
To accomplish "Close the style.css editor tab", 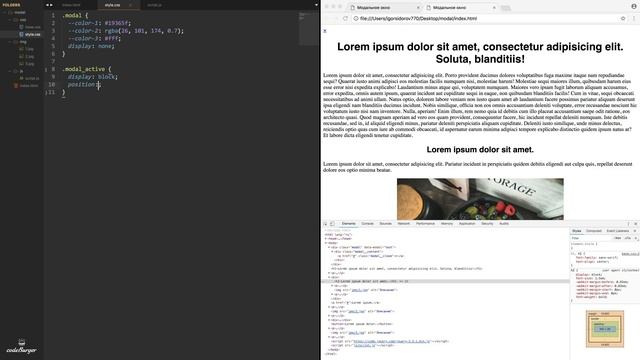I will (x=131, y=5).
